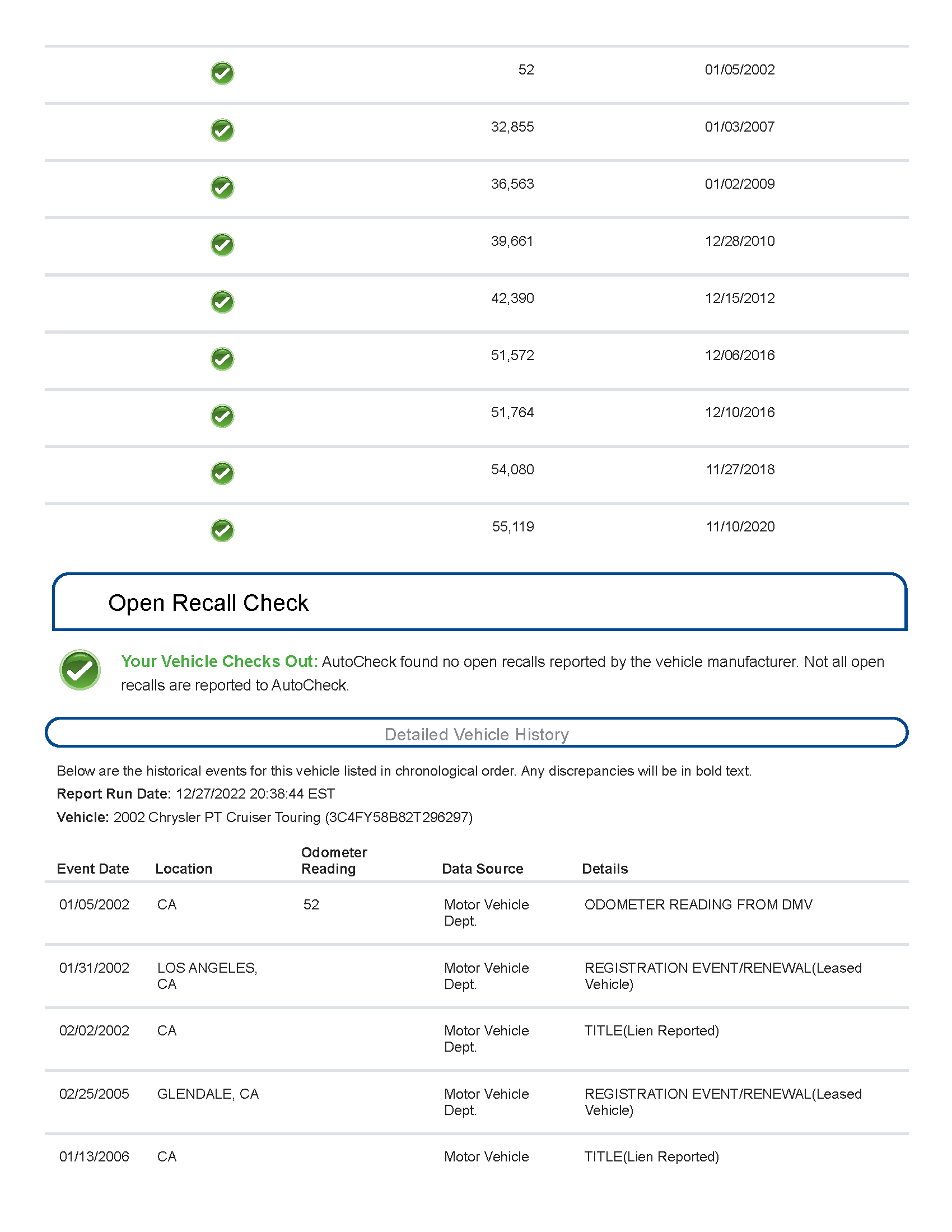Image resolution: width=952 pixels, height=1232 pixels.
Task: Click the Odometer Reading column header
Action: click(x=334, y=860)
